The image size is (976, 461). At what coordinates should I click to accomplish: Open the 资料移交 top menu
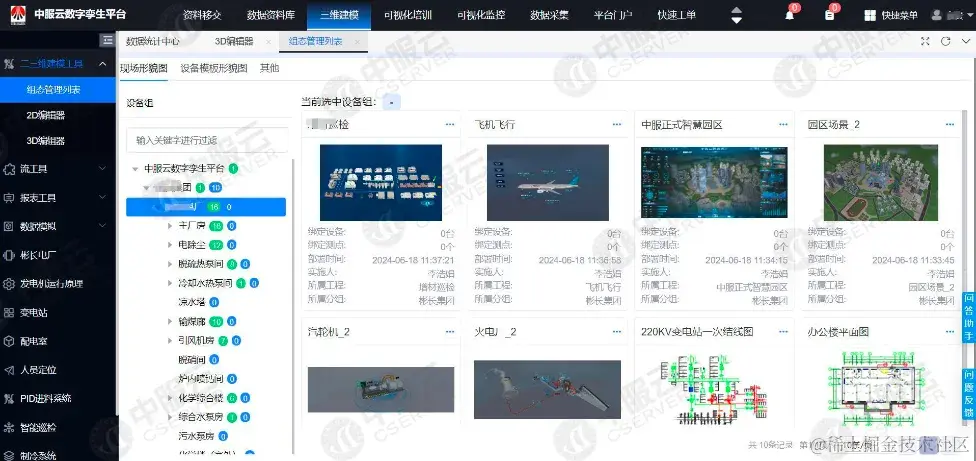202,16
